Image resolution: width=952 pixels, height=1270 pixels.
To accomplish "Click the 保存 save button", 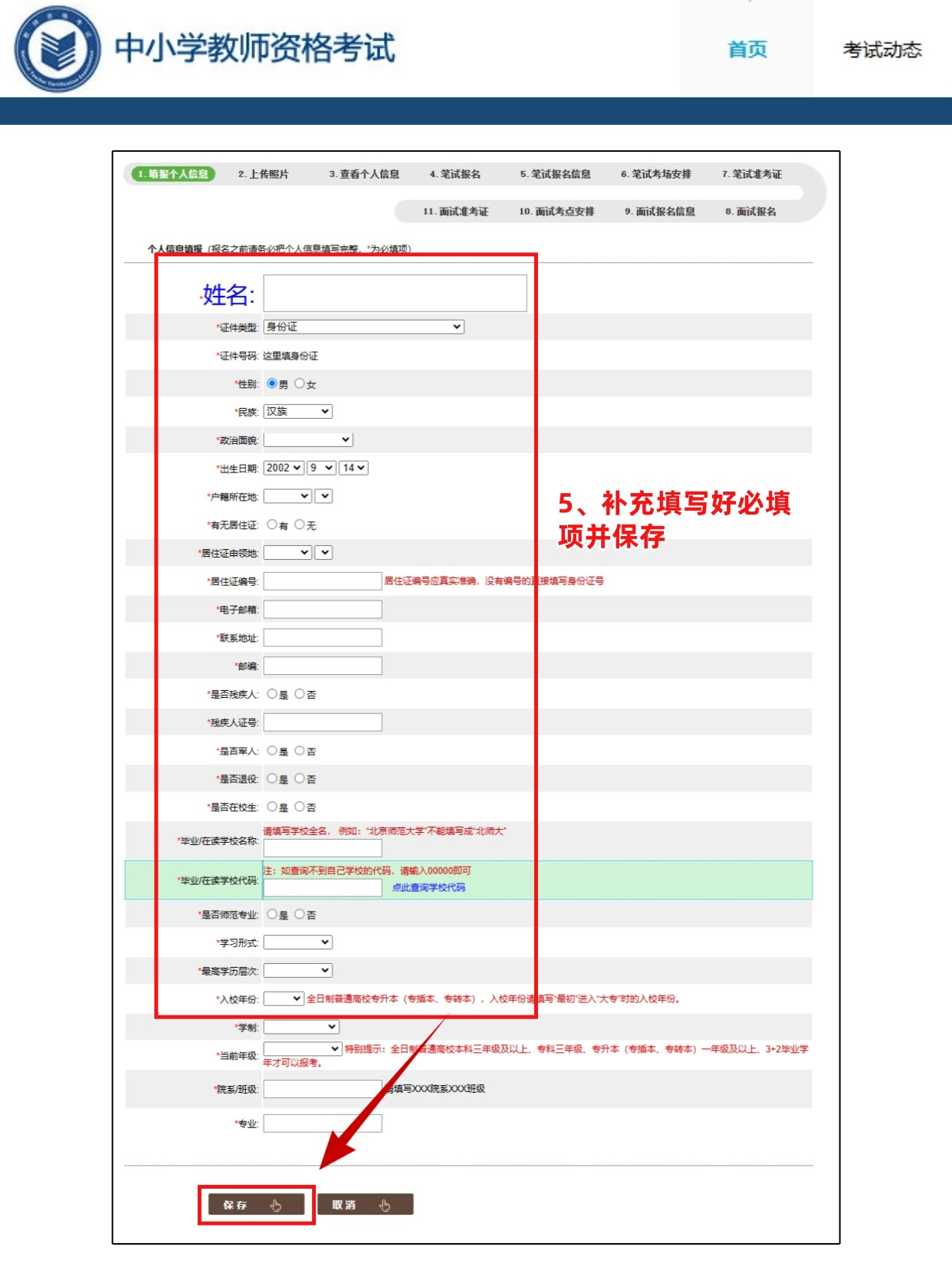I will (x=256, y=1205).
